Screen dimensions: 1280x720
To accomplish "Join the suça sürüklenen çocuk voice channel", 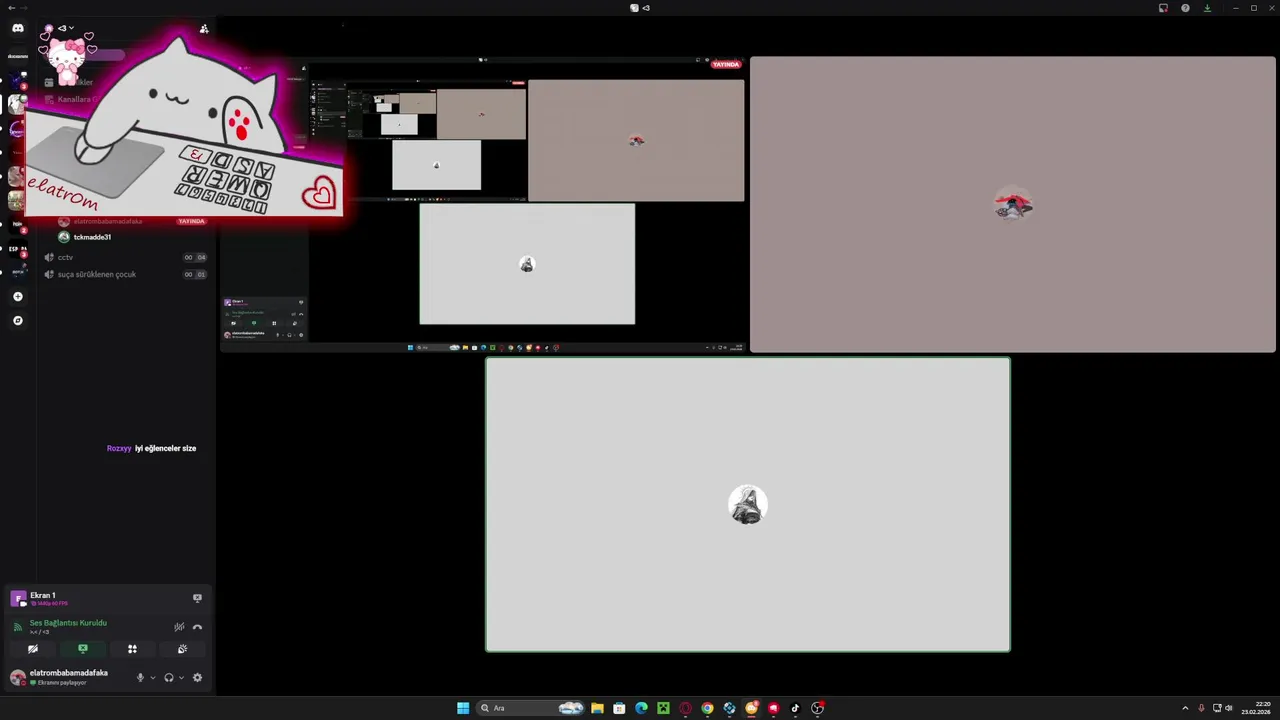I will click(x=126, y=274).
